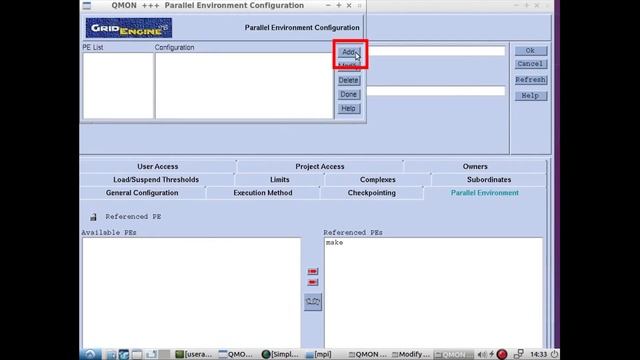Click the volume speaker icon in tray

(x=482, y=354)
